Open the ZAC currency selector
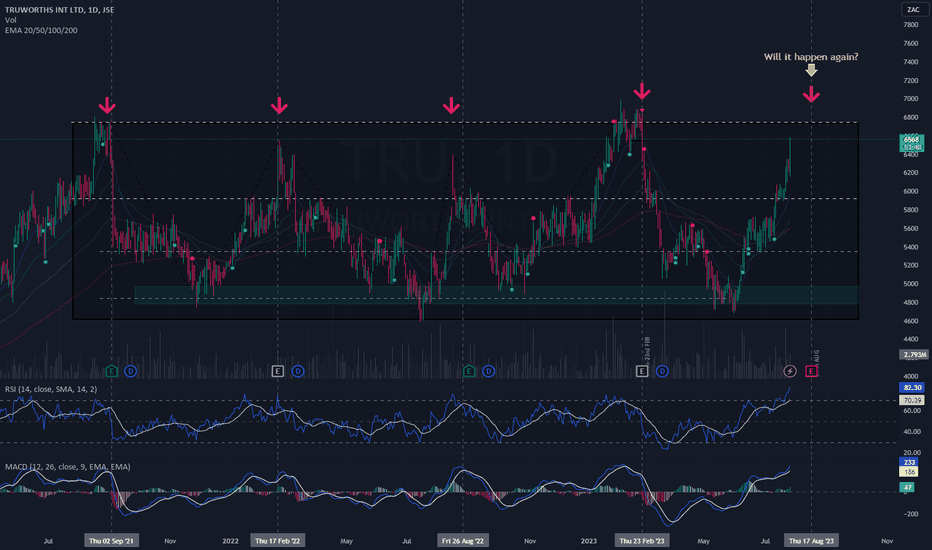932x550 pixels. pyautogui.click(x=913, y=10)
